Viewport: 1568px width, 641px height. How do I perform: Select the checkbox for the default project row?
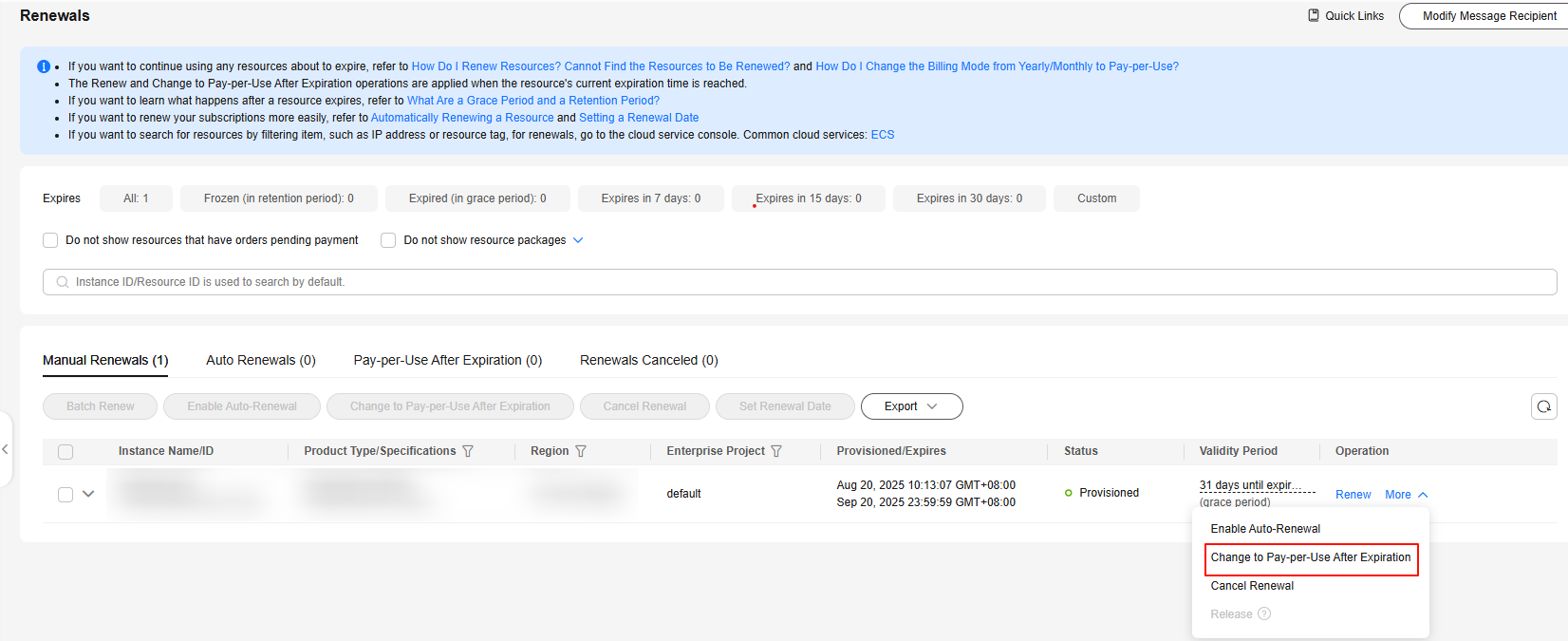(x=65, y=495)
